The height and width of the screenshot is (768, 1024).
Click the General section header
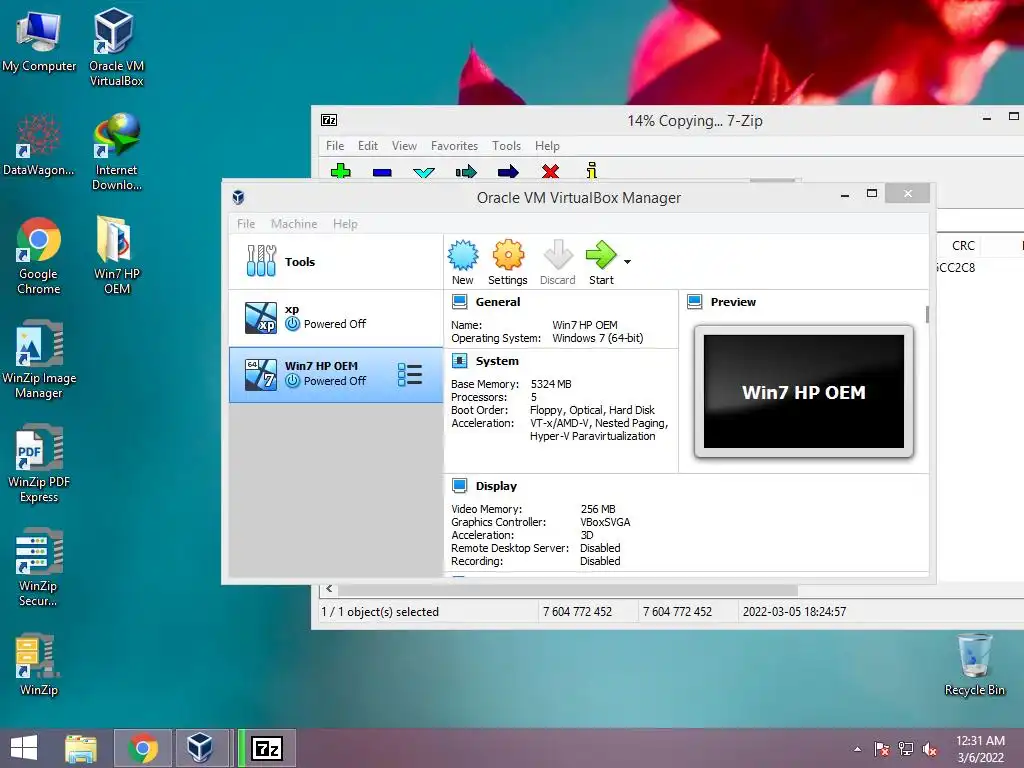coord(498,302)
